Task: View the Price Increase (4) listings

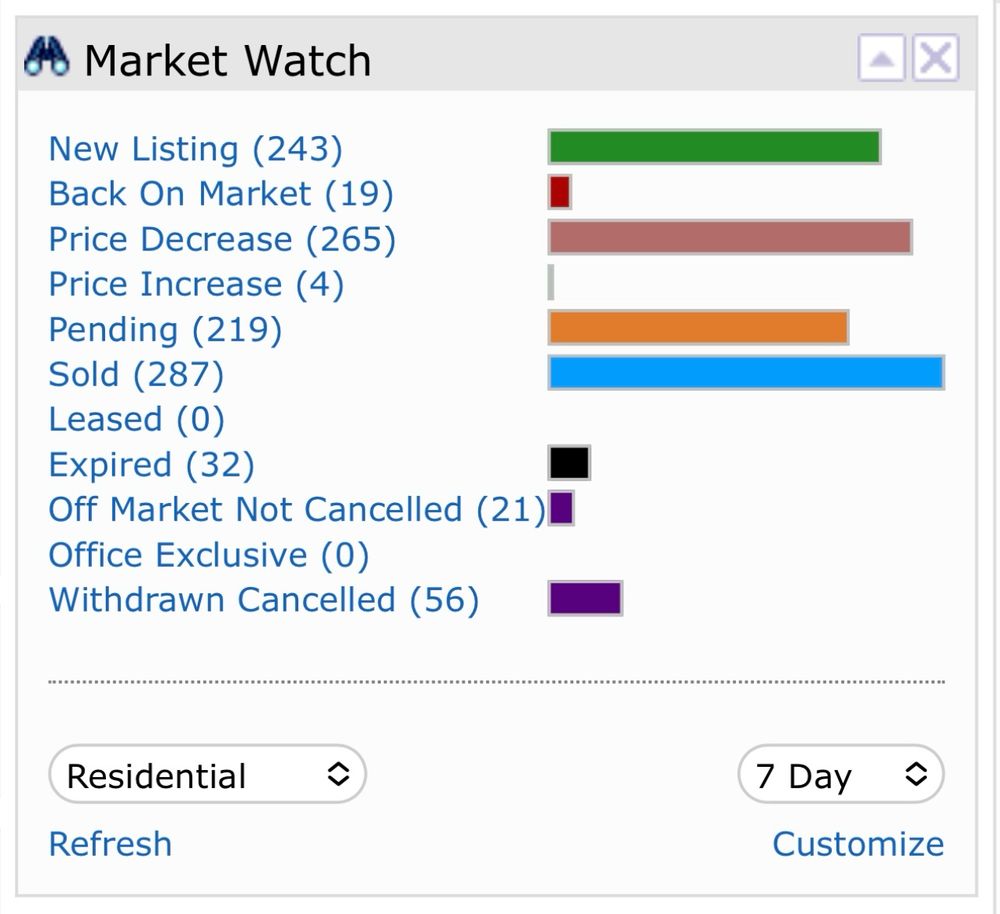Action: click(x=196, y=284)
